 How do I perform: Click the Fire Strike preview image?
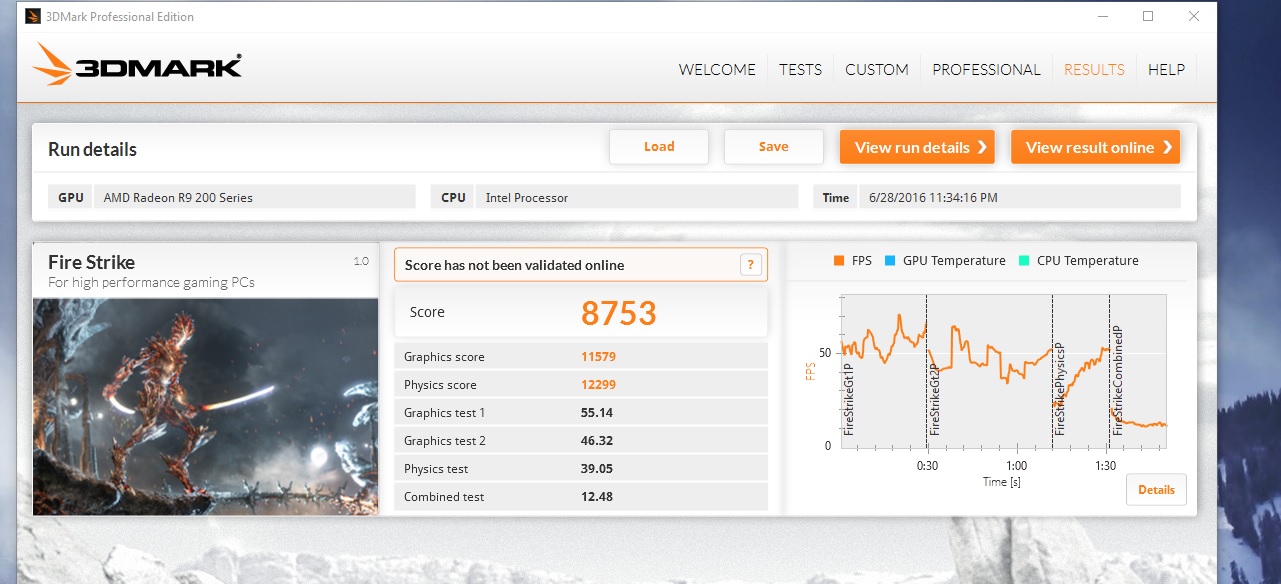[206, 406]
